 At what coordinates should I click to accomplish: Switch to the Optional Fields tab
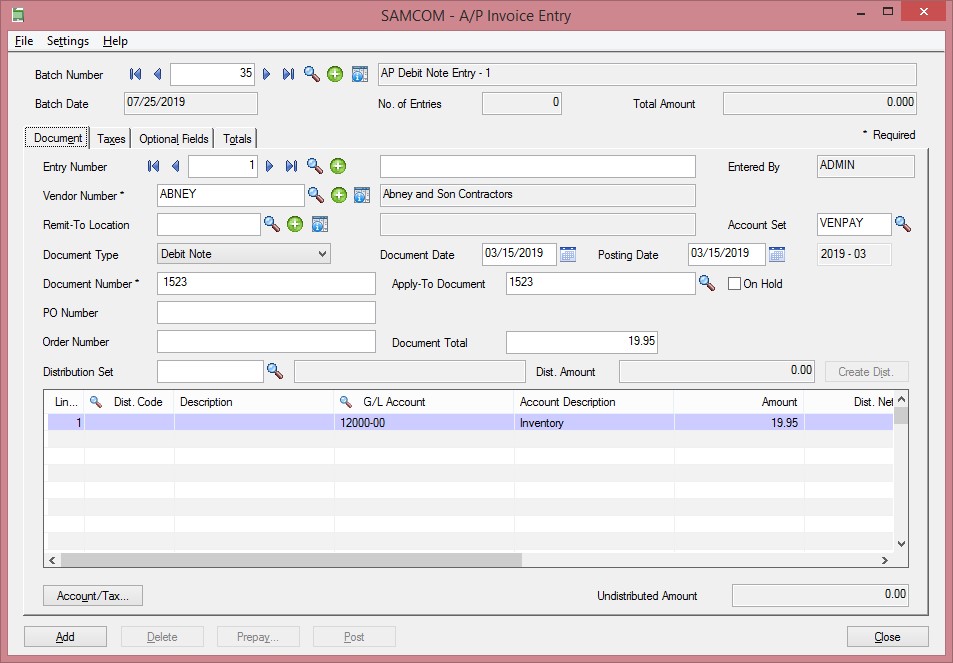pyautogui.click(x=174, y=139)
